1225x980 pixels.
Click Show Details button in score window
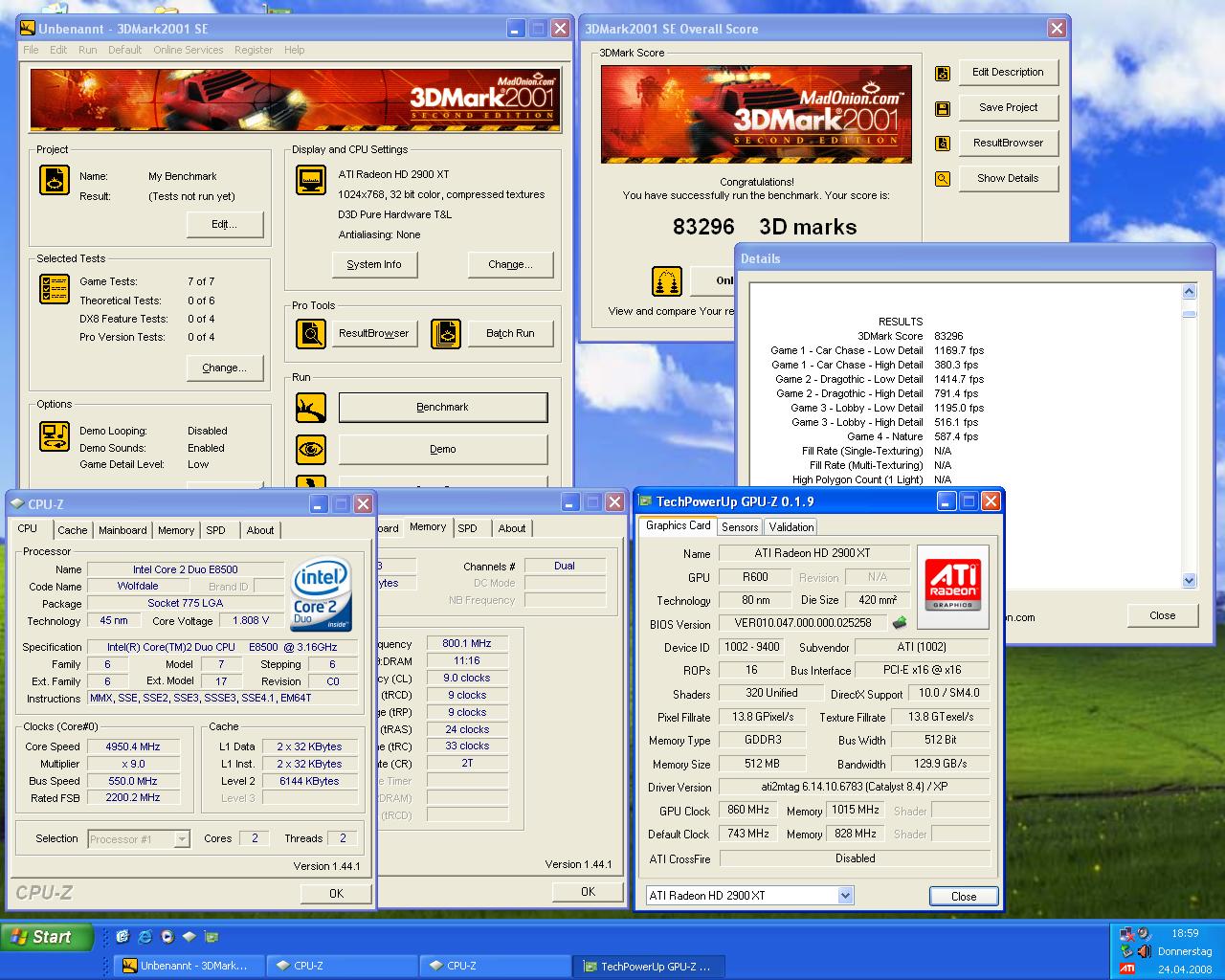tap(1008, 178)
